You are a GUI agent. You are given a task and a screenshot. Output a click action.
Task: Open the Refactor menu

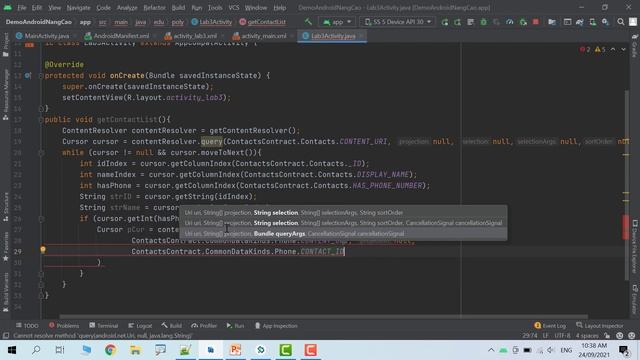pyautogui.click(x=154, y=8)
